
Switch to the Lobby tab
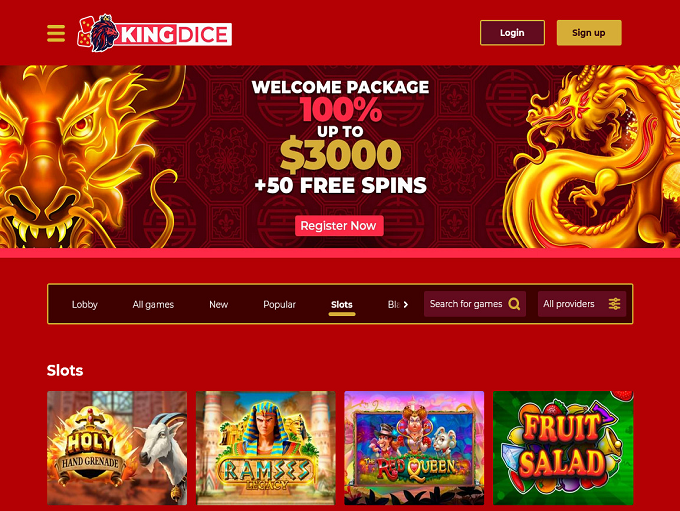point(85,305)
